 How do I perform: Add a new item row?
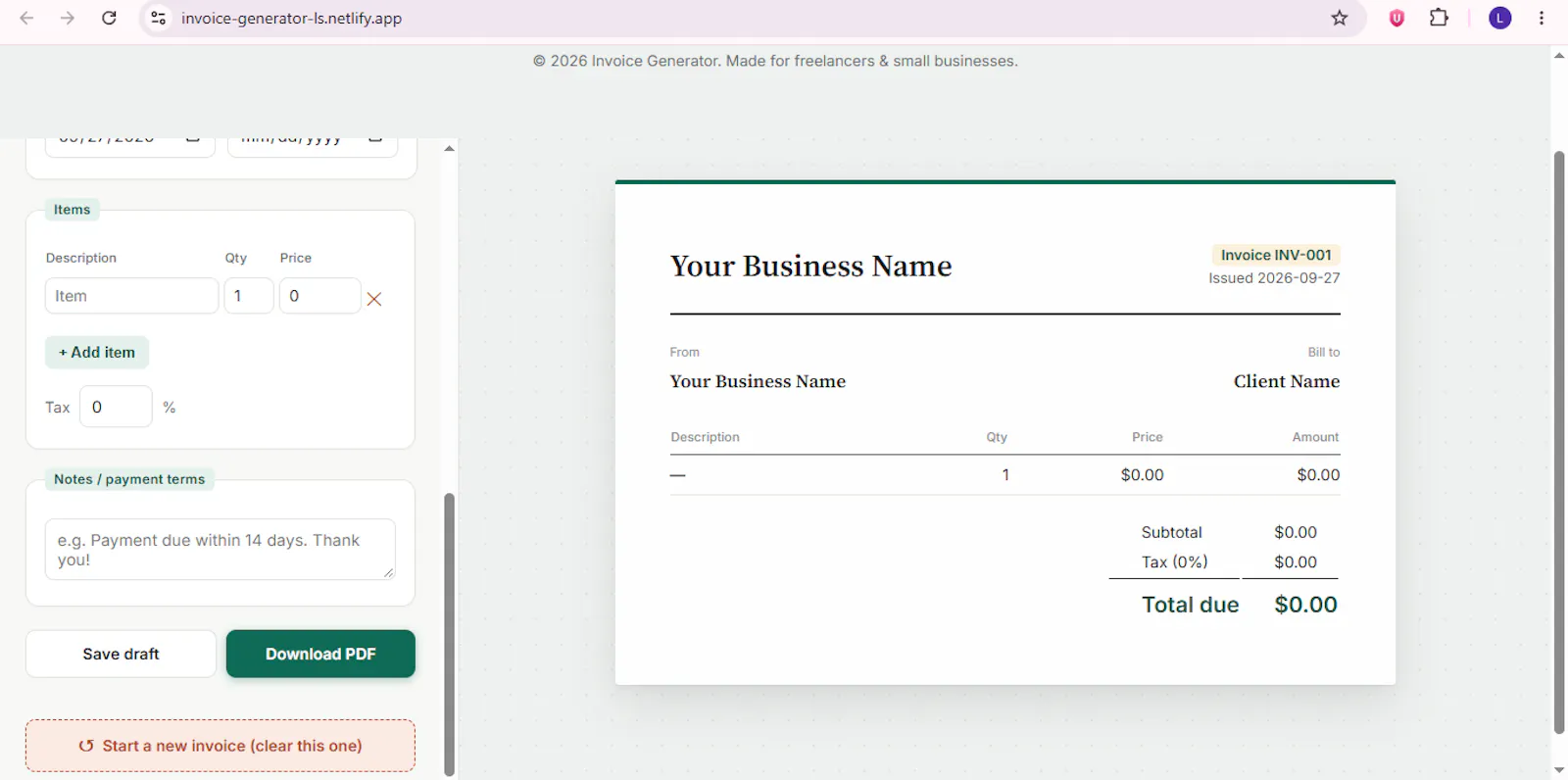point(97,353)
